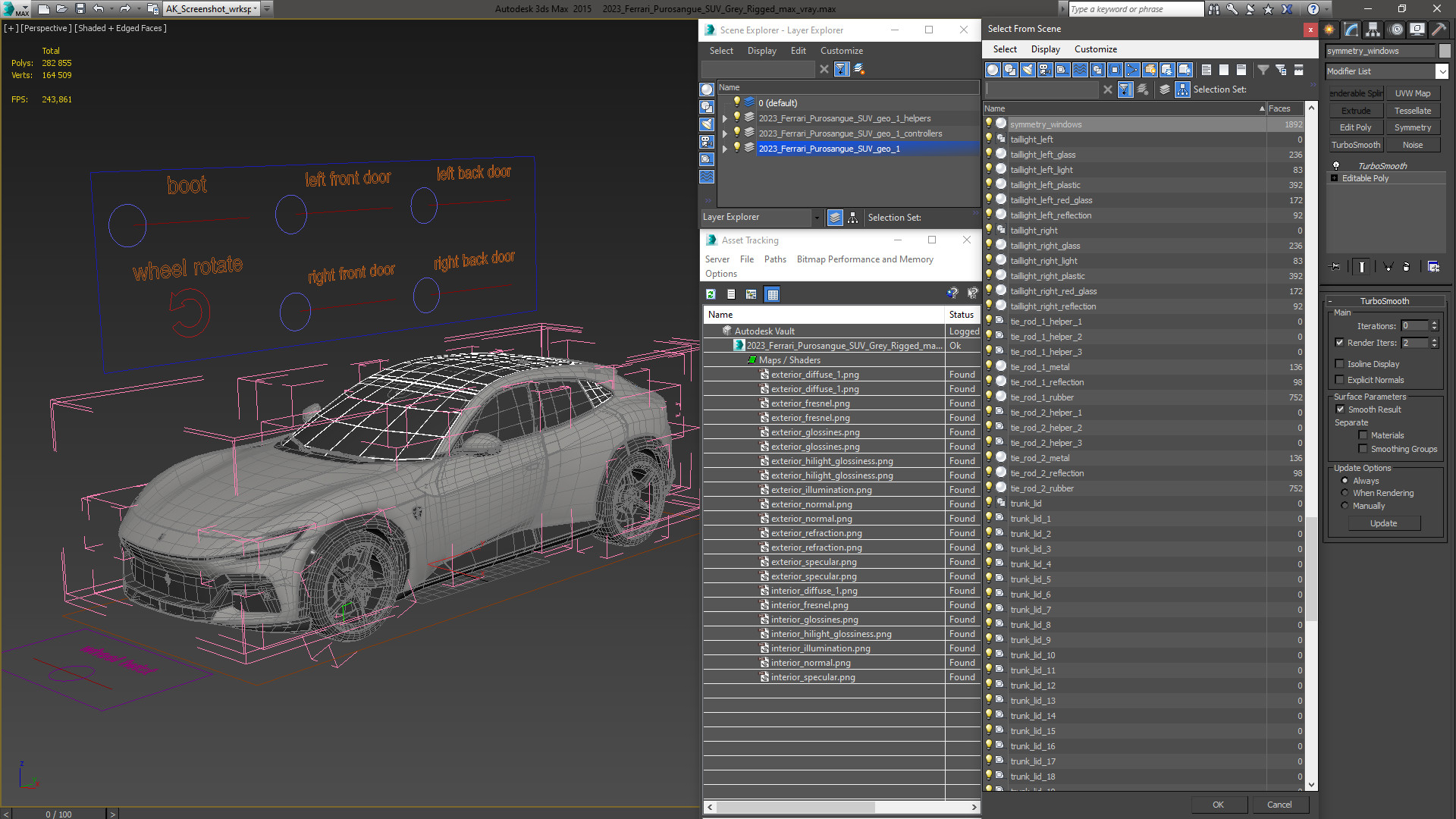The width and height of the screenshot is (1456, 819).
Task: Click Sort by Layer icon in Select From Scene
Action: tap(1165, 89)
